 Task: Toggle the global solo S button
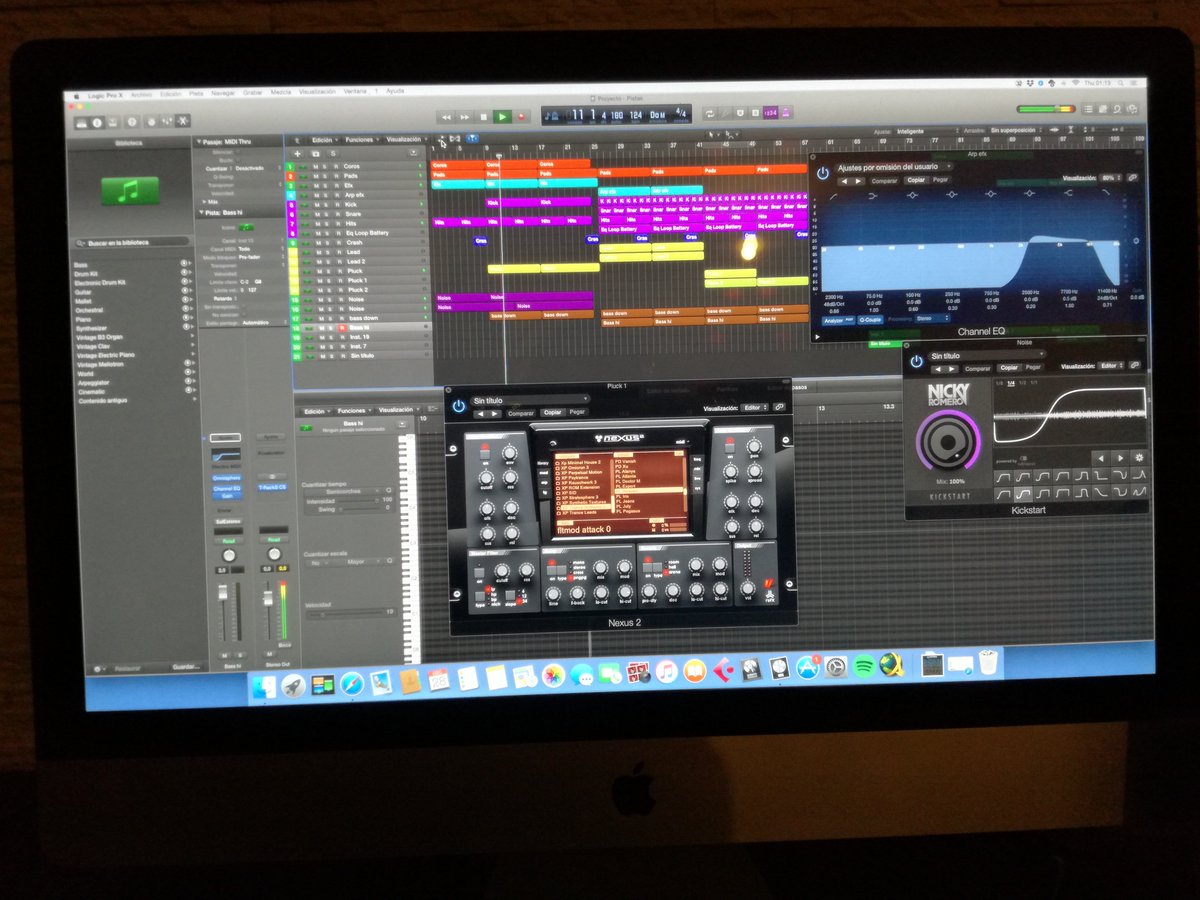(332, 153)
